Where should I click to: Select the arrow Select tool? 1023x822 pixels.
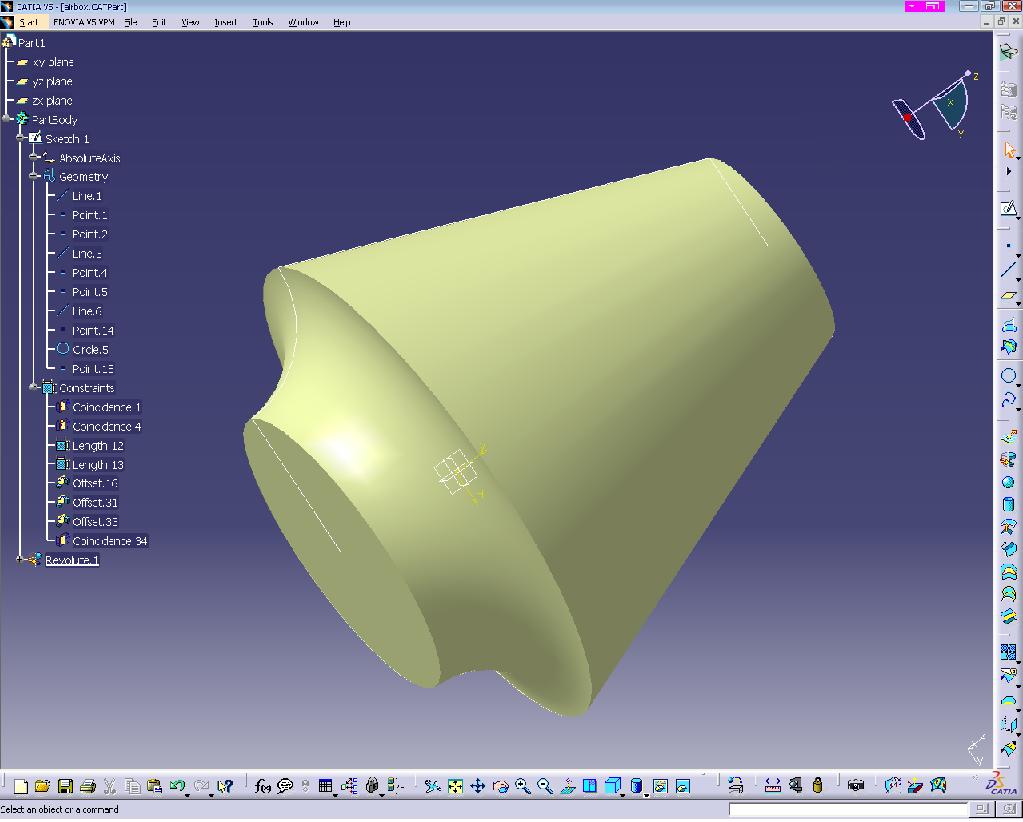point(1008,151)
